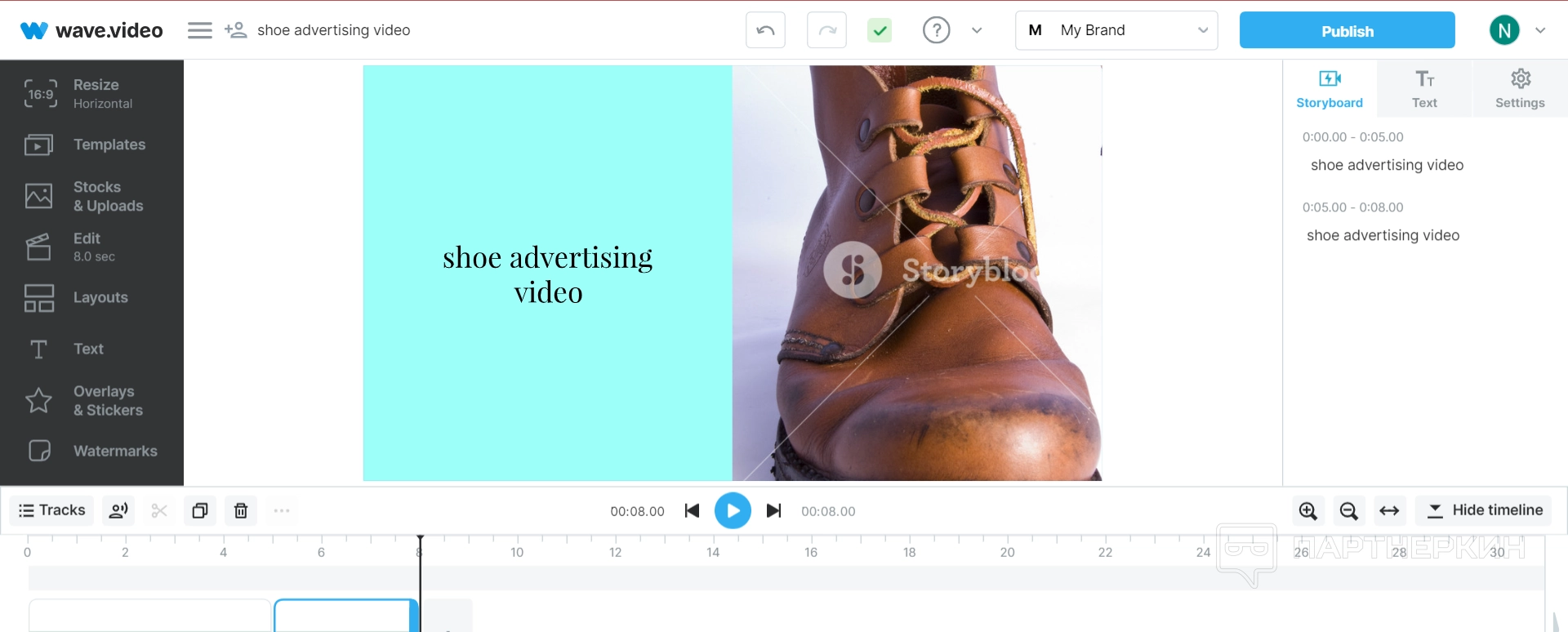Switch to the Text tab
Viewport: 1568px width, 632px height.
tap(1424, 89)
